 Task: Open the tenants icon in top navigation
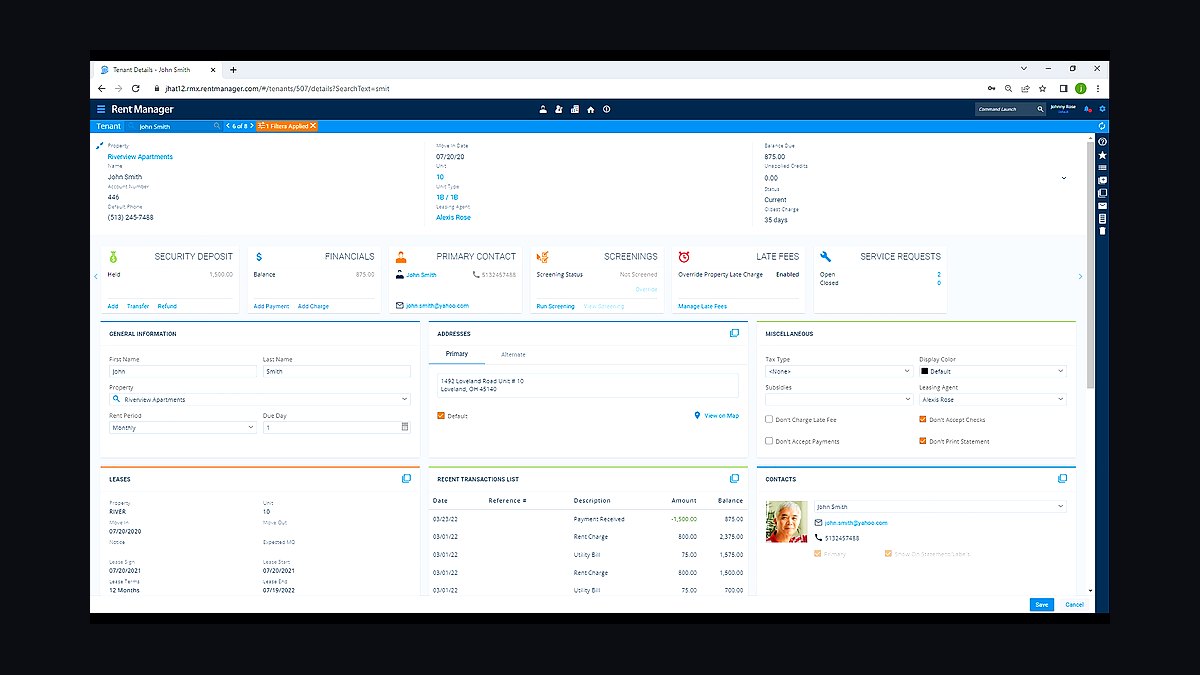click(543, 109)
